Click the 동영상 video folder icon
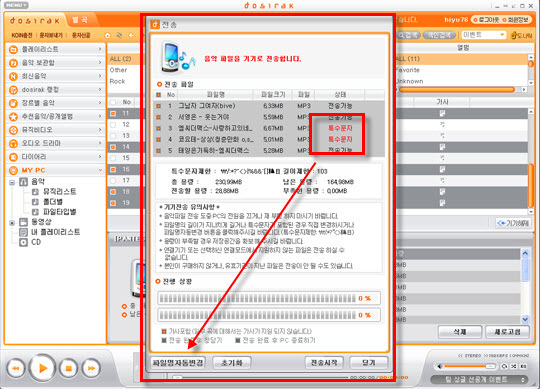540x389 pixels. click(x=23, y=222)
